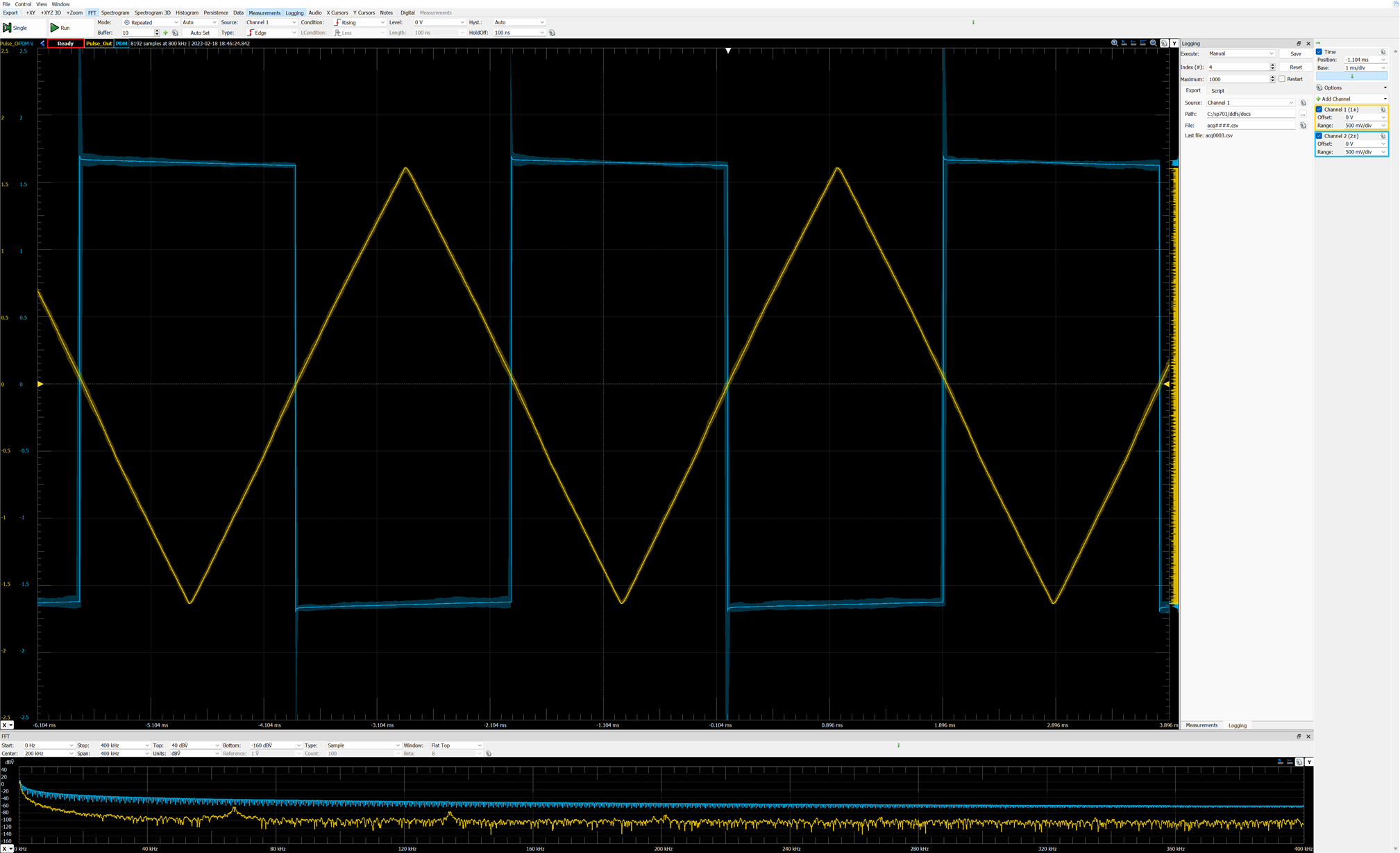Open FFT Window dropdown Flat Top
The image size is (1400, 853).
coord(456,745)
